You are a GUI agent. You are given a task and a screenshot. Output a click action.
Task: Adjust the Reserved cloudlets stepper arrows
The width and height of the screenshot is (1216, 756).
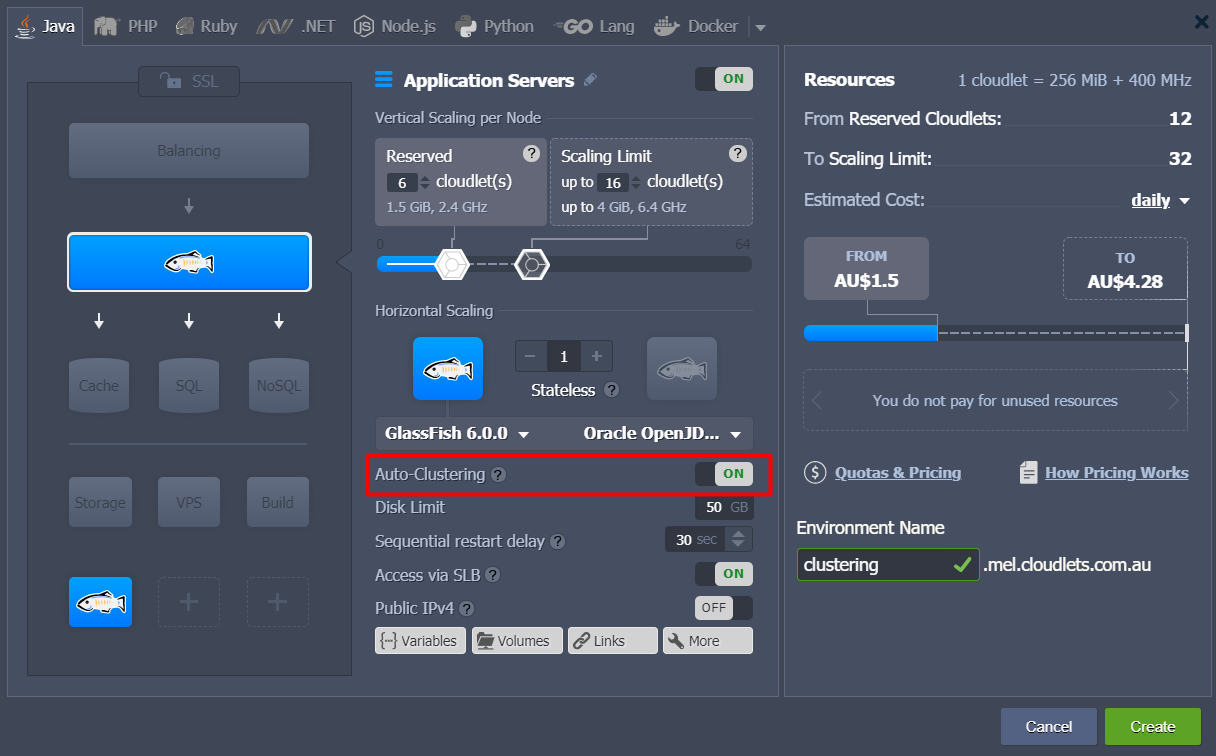425,183
